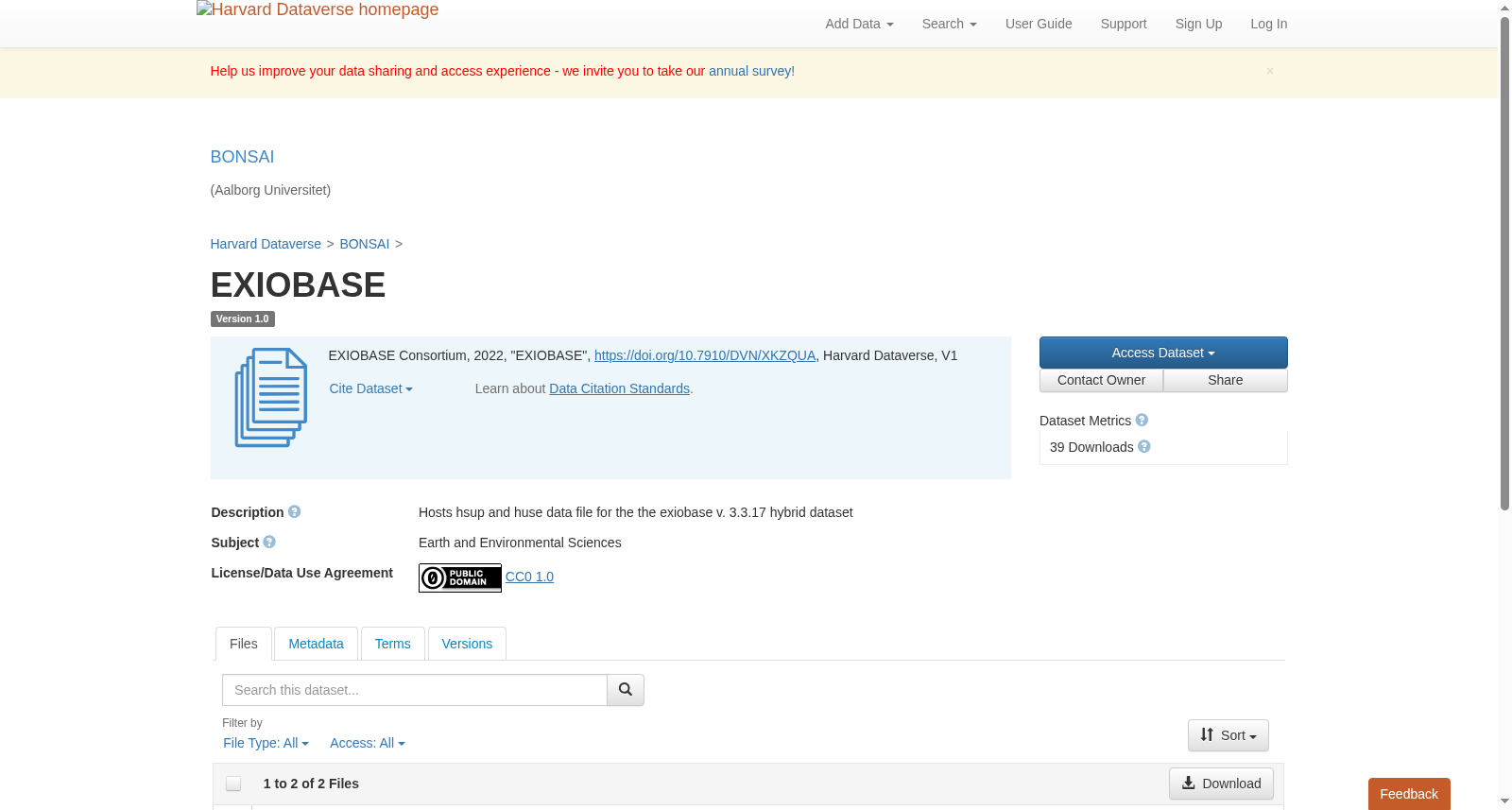
Task: Open the annual survey link
Action: 751,71
